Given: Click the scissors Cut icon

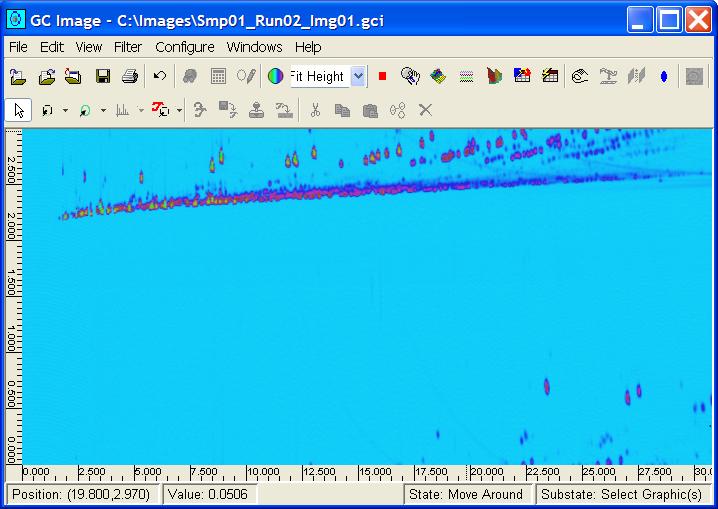Looking at the screenshot, I should click(315, 110).
